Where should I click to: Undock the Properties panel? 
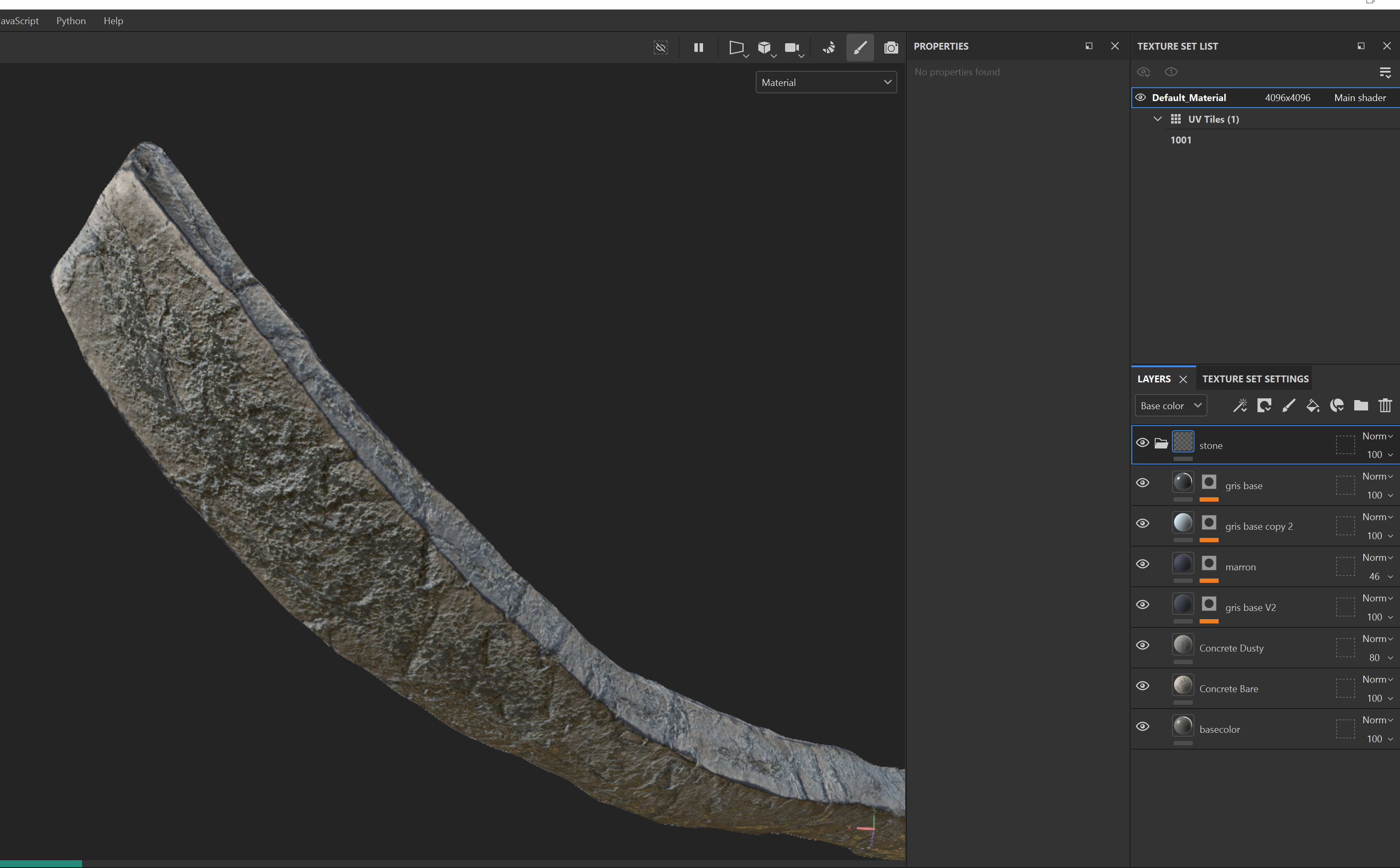coord(1089,46)
